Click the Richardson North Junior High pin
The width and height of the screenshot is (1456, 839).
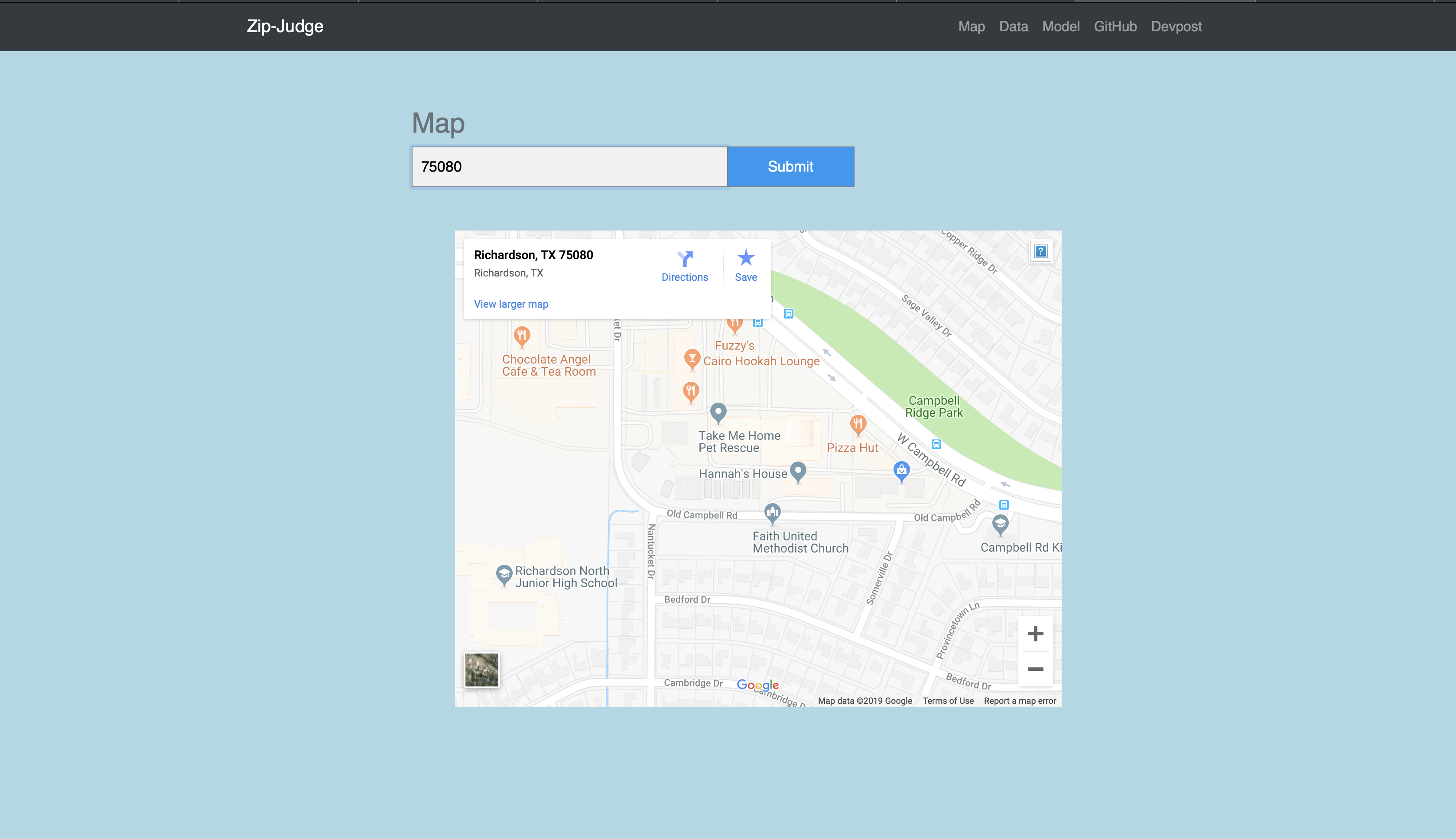(504, 574)
